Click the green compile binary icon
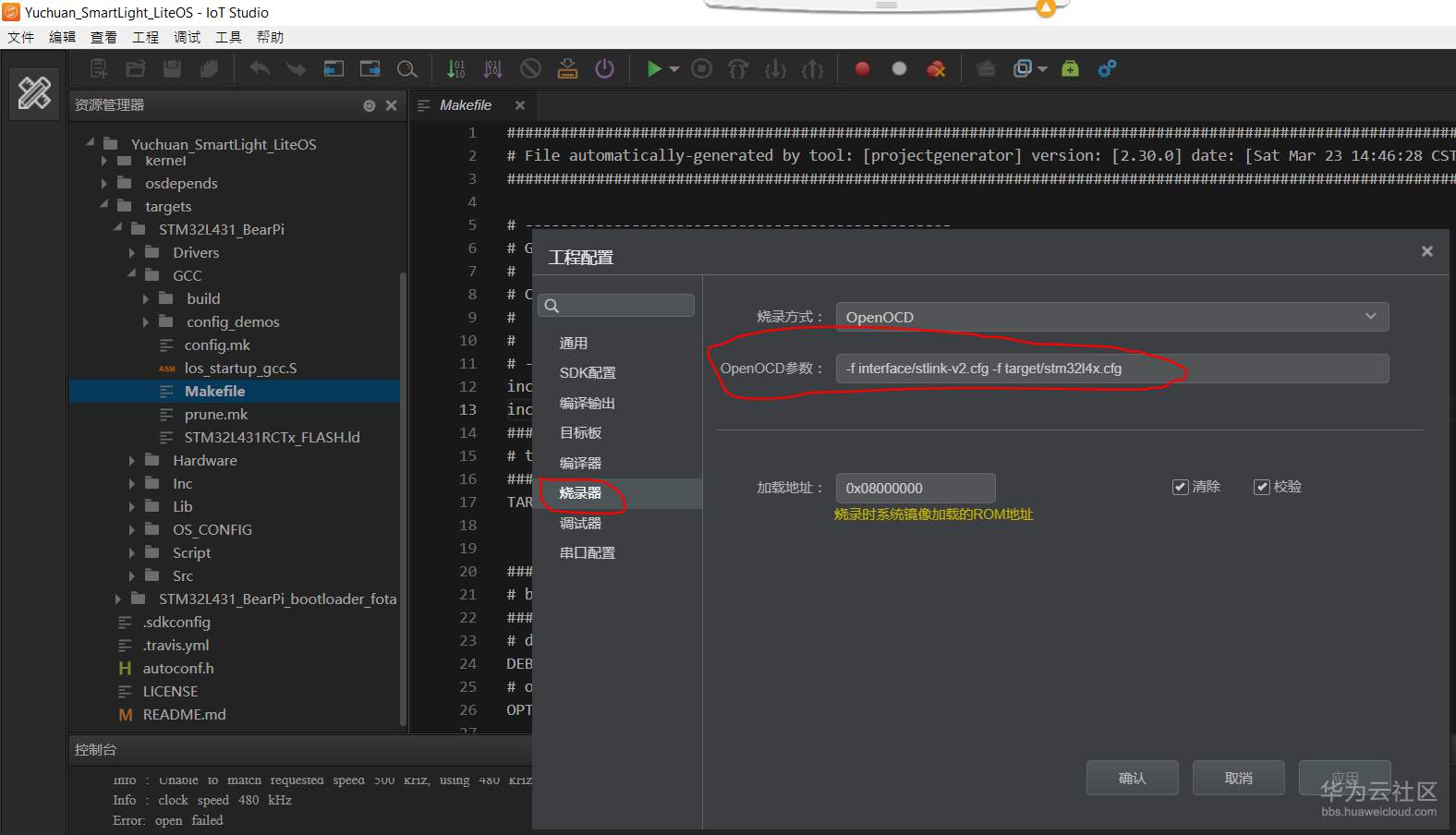This screenshot has width=1456, height=835. click(x=456, y=68)
